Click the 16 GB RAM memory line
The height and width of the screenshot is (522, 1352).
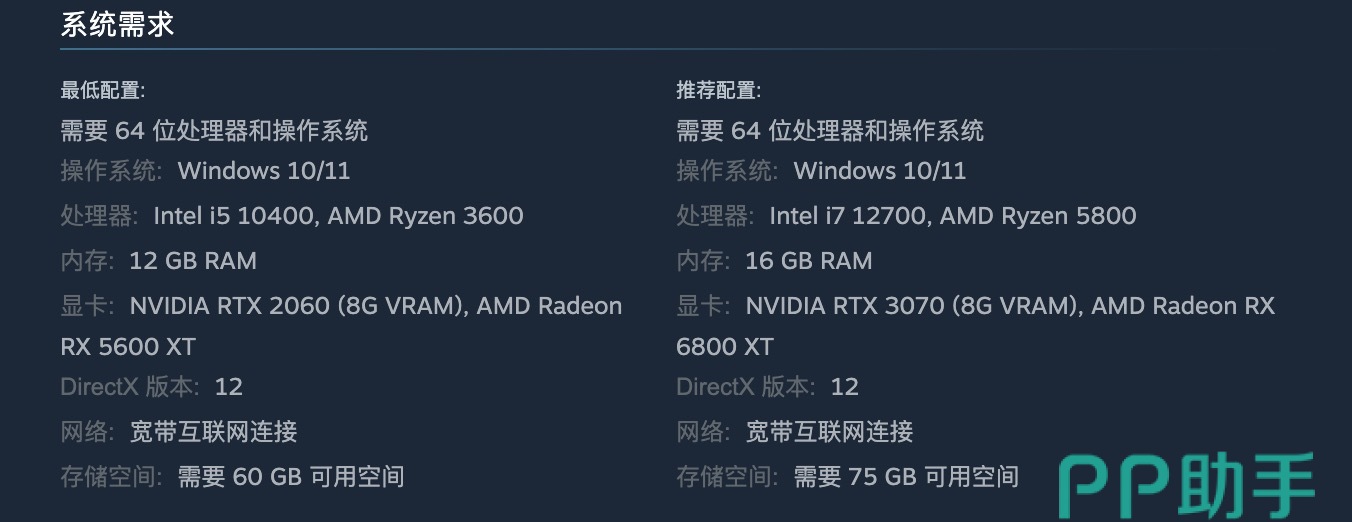coord(809,261)
